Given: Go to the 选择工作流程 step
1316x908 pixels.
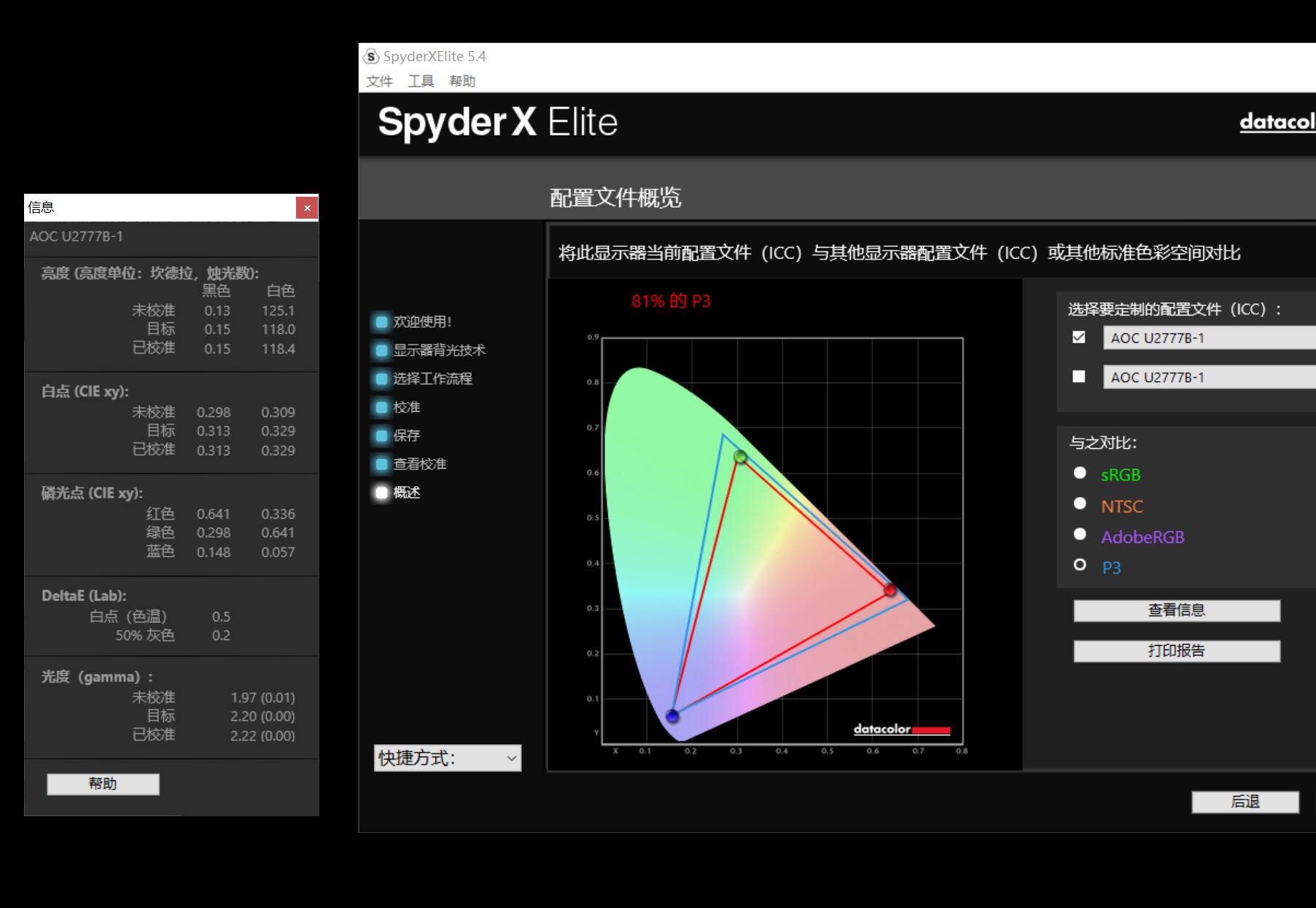Looking at the screenshot, I should [x=432, y=378].
